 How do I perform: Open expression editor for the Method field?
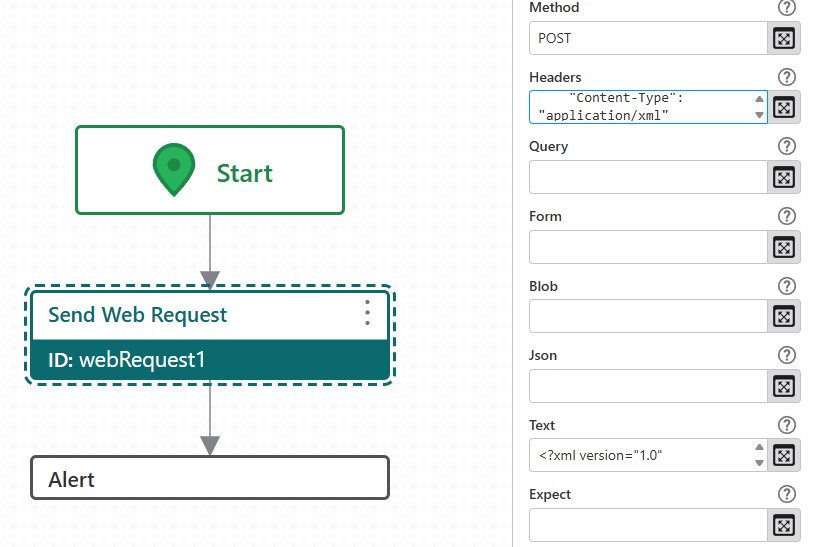pyautogui.click(x=783, y=38)
